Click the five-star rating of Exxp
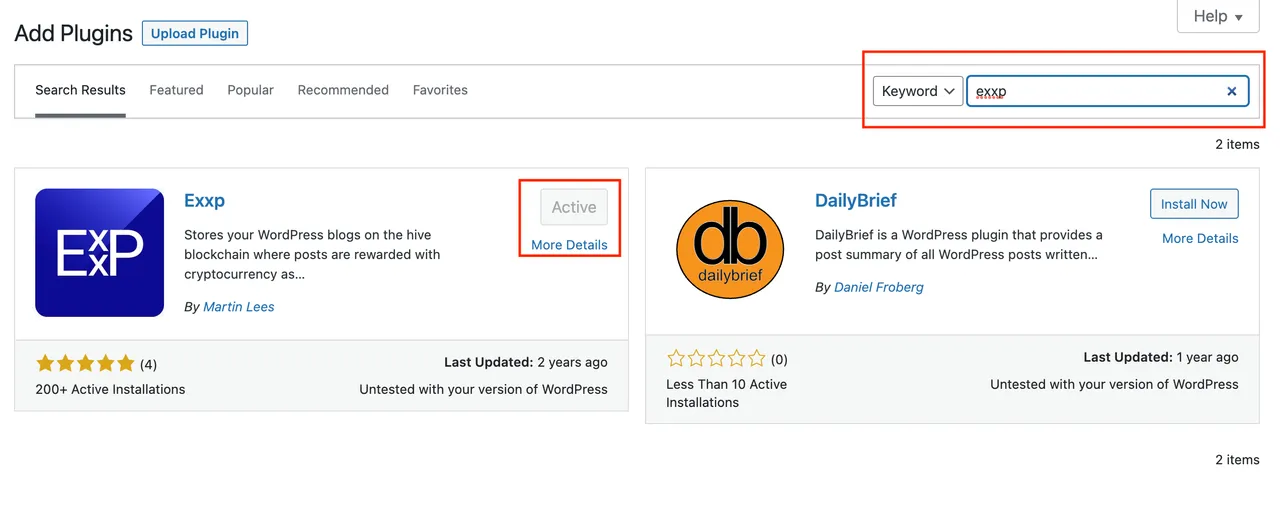The image size is (1280, 511). pyautogui.click(x=84, y=364)
